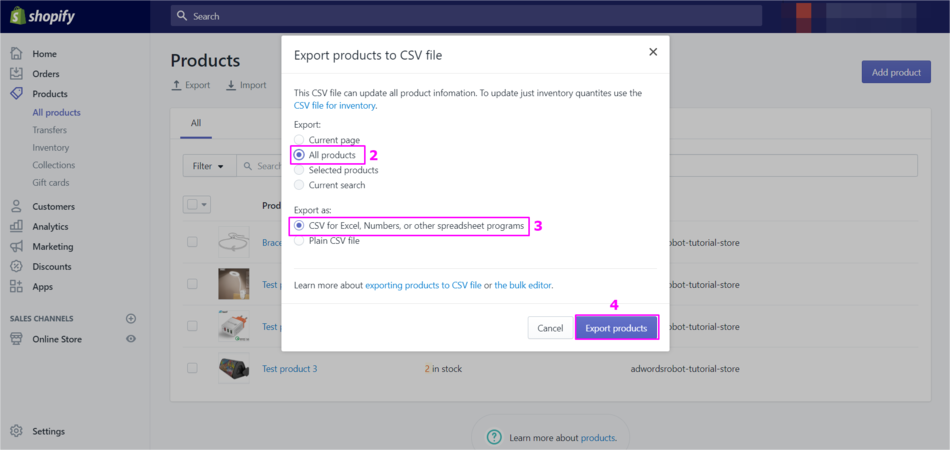Screen dimensions: 950x450
Task: Expand the Filter dropdown
Action: coord(208,166)
